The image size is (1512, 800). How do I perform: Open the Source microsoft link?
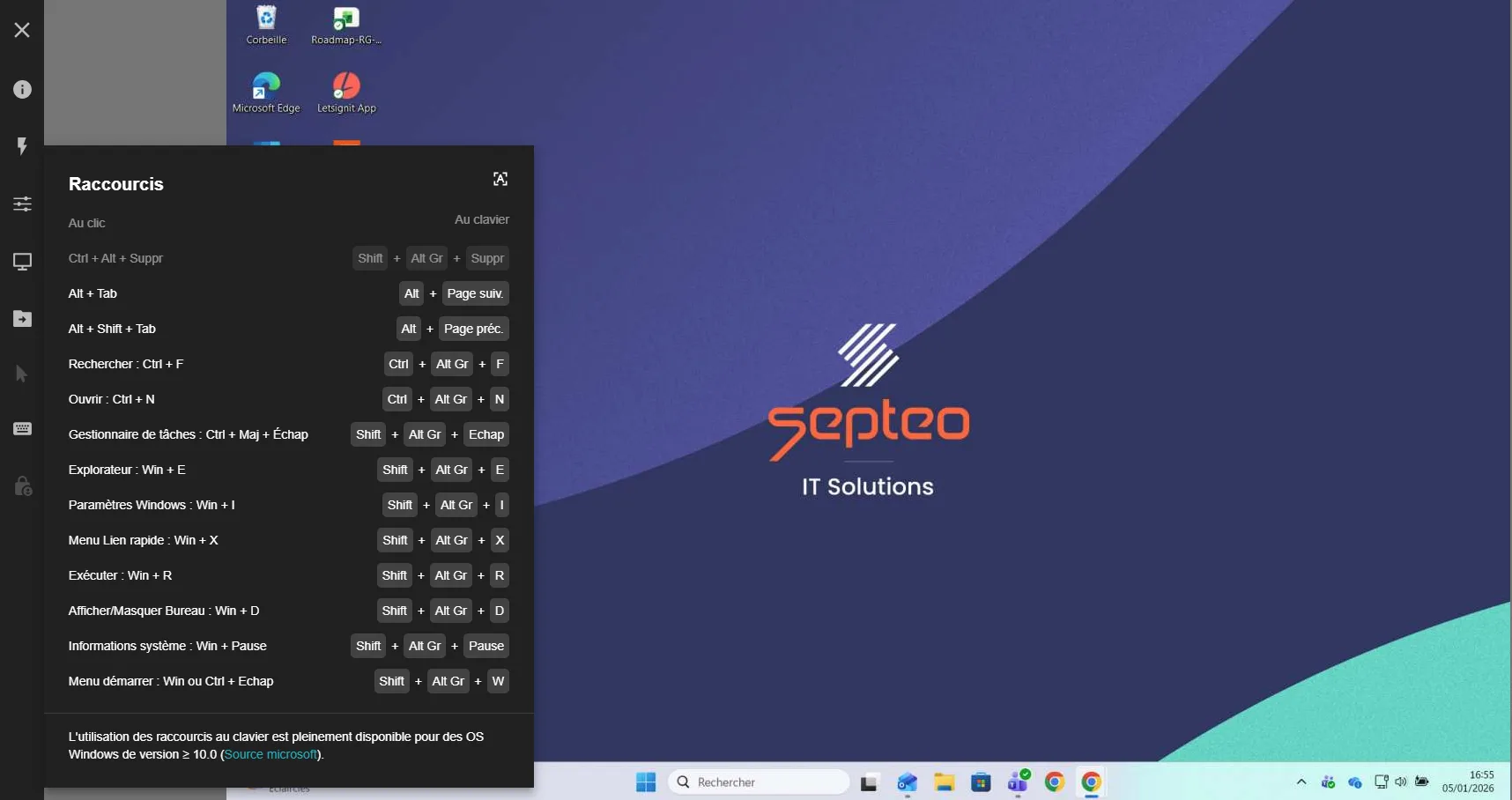click(x=271, y=754)
